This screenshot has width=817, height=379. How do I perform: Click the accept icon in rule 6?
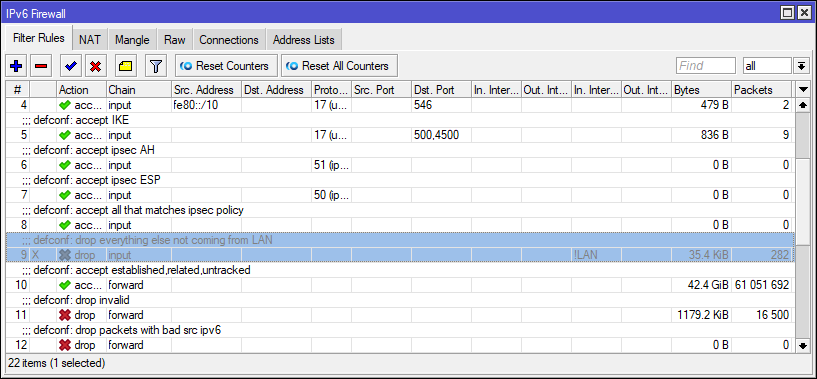[65, 165]
